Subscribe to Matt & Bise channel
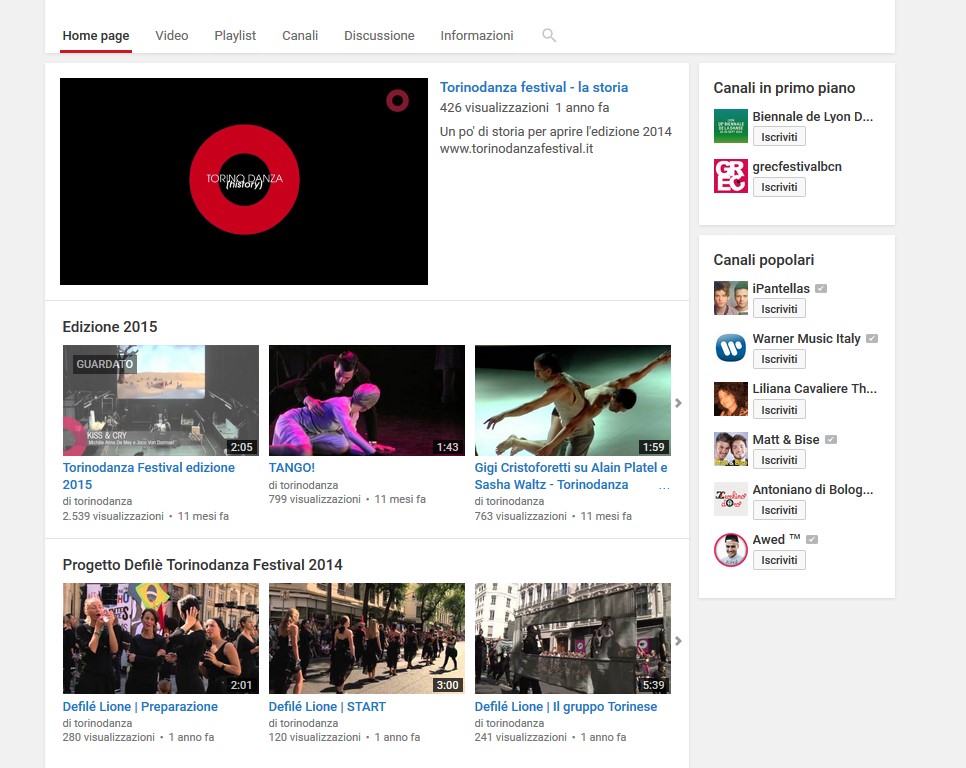 (779, 460)
